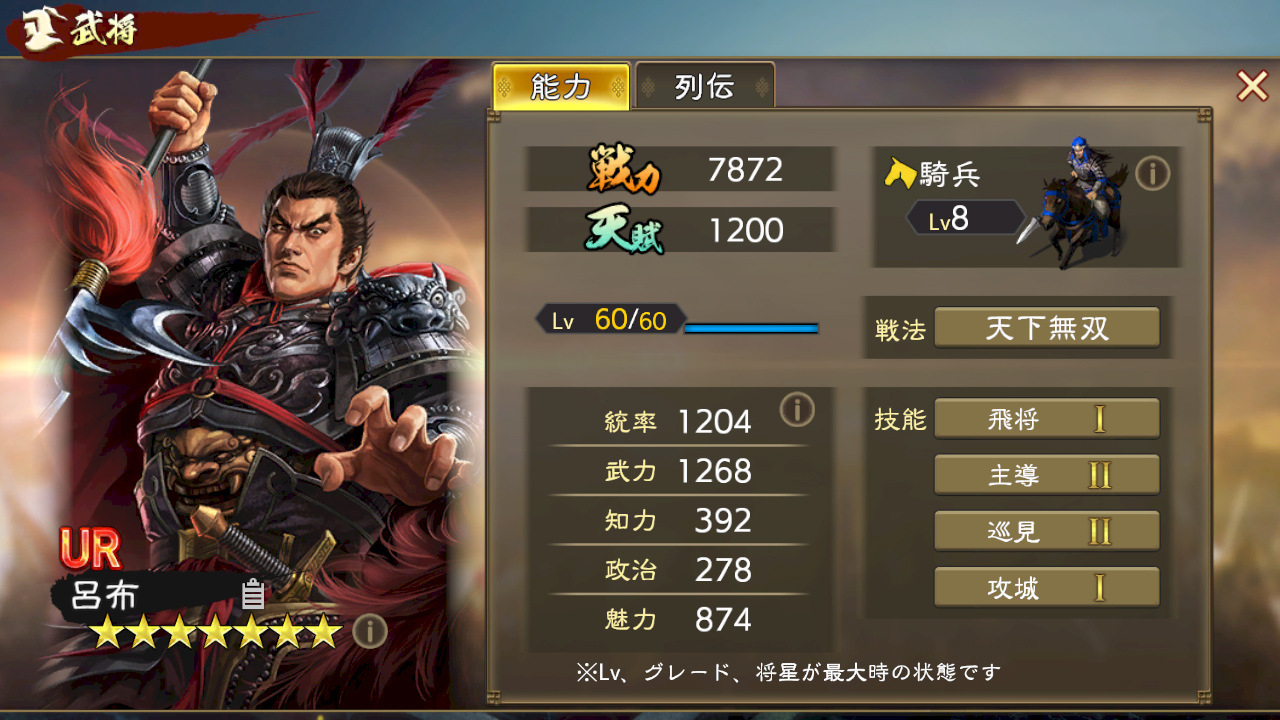Switch to the 列伝 tab

click(x=705, y=87)
